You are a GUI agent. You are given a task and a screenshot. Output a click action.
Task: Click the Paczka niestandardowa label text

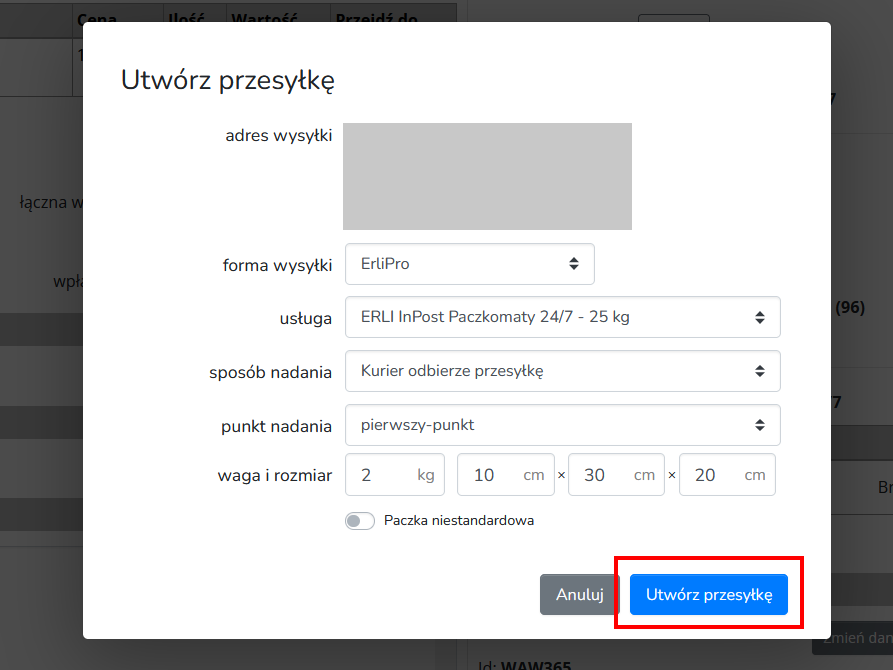[459, 521]
